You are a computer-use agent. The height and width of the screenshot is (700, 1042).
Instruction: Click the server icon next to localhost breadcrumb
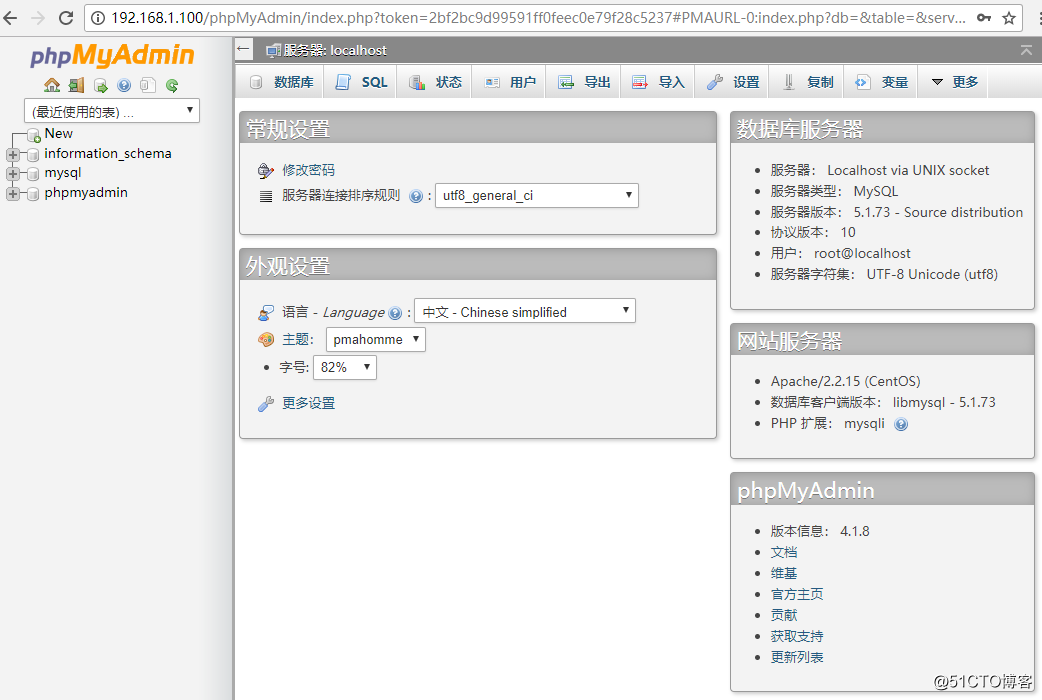(x=272, y=51)
